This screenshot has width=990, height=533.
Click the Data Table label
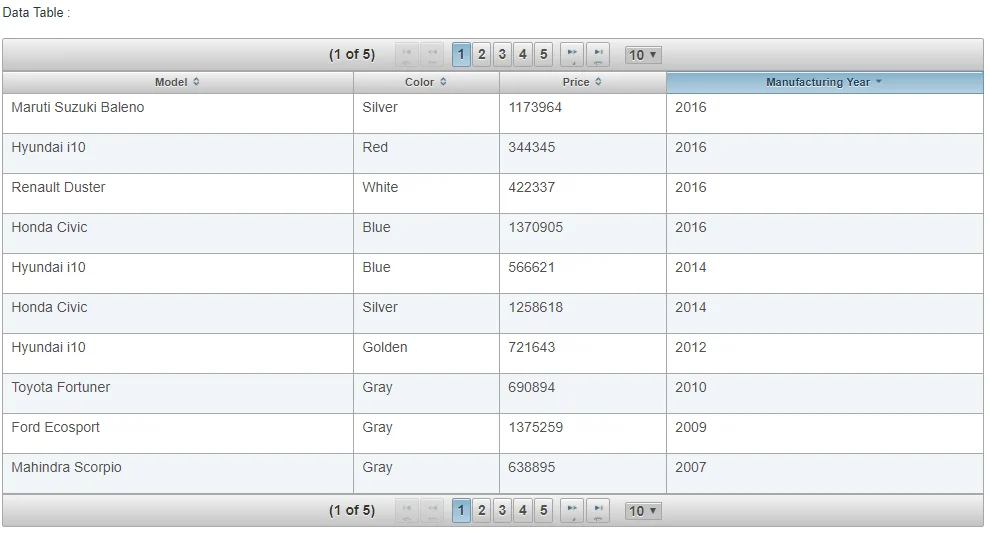point(36,13)
